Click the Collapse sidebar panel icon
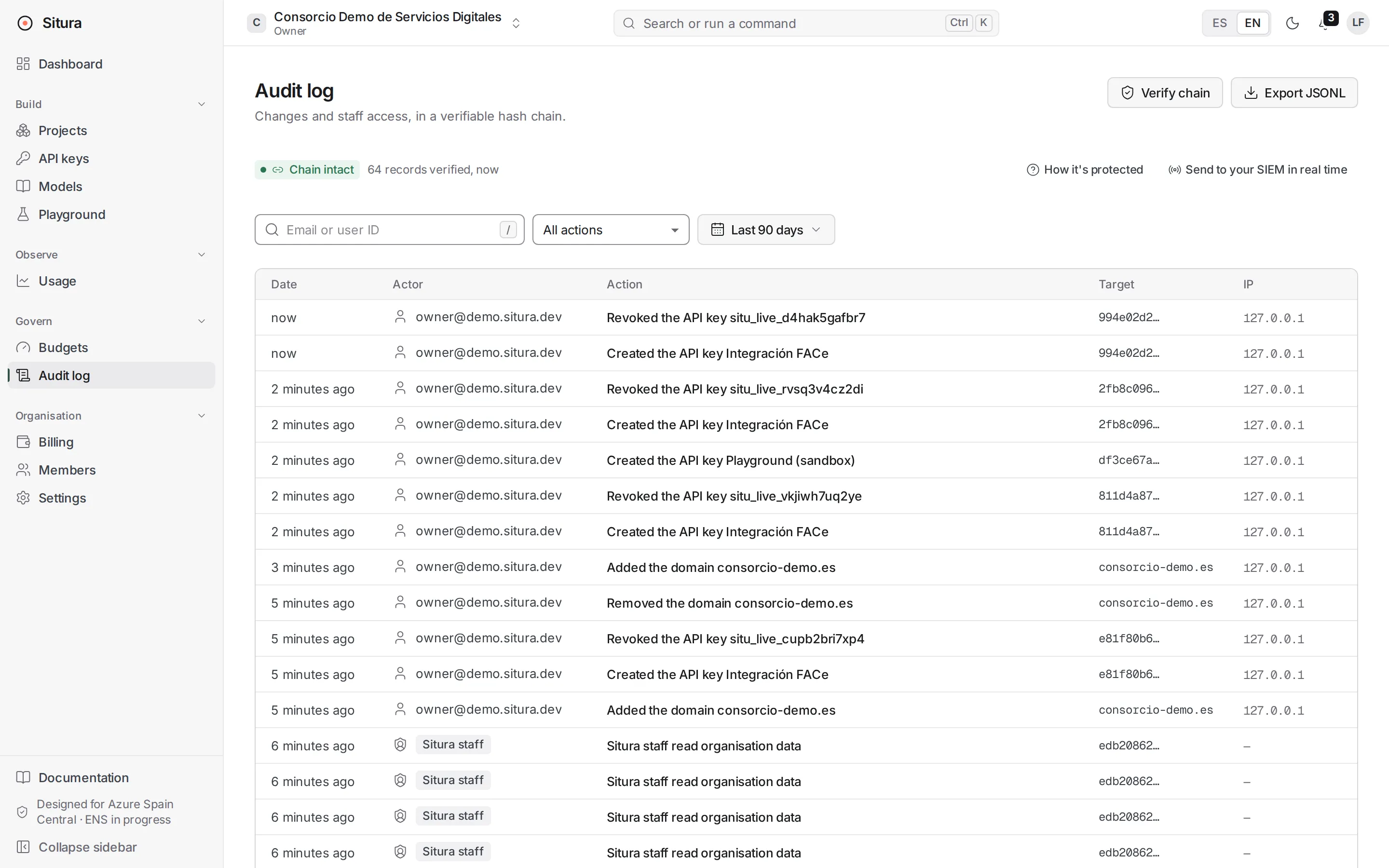 23,847
